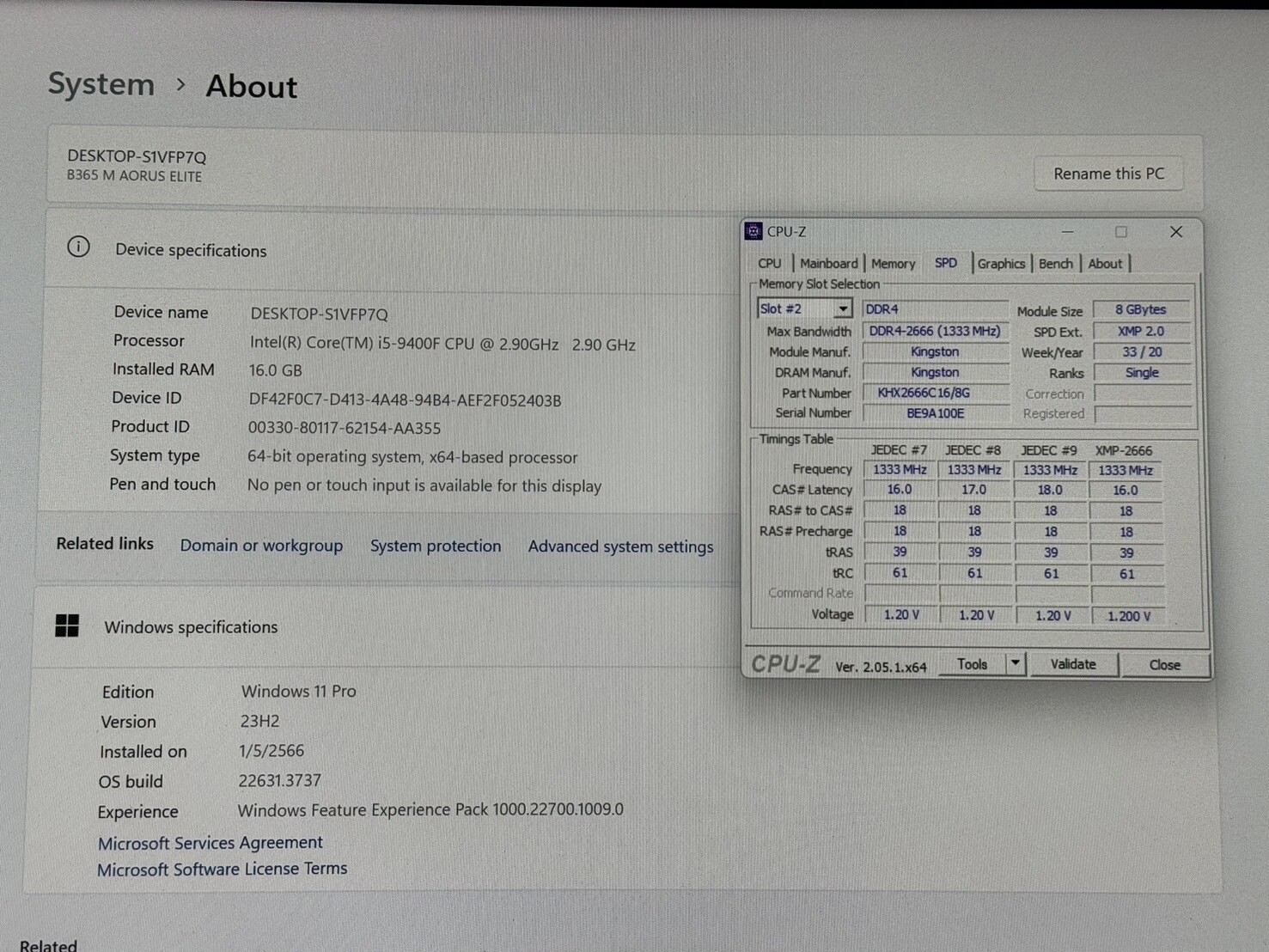Click the Rename this PC button
The height and width of the screenshot is (952, 1269).
point(1108,174)
